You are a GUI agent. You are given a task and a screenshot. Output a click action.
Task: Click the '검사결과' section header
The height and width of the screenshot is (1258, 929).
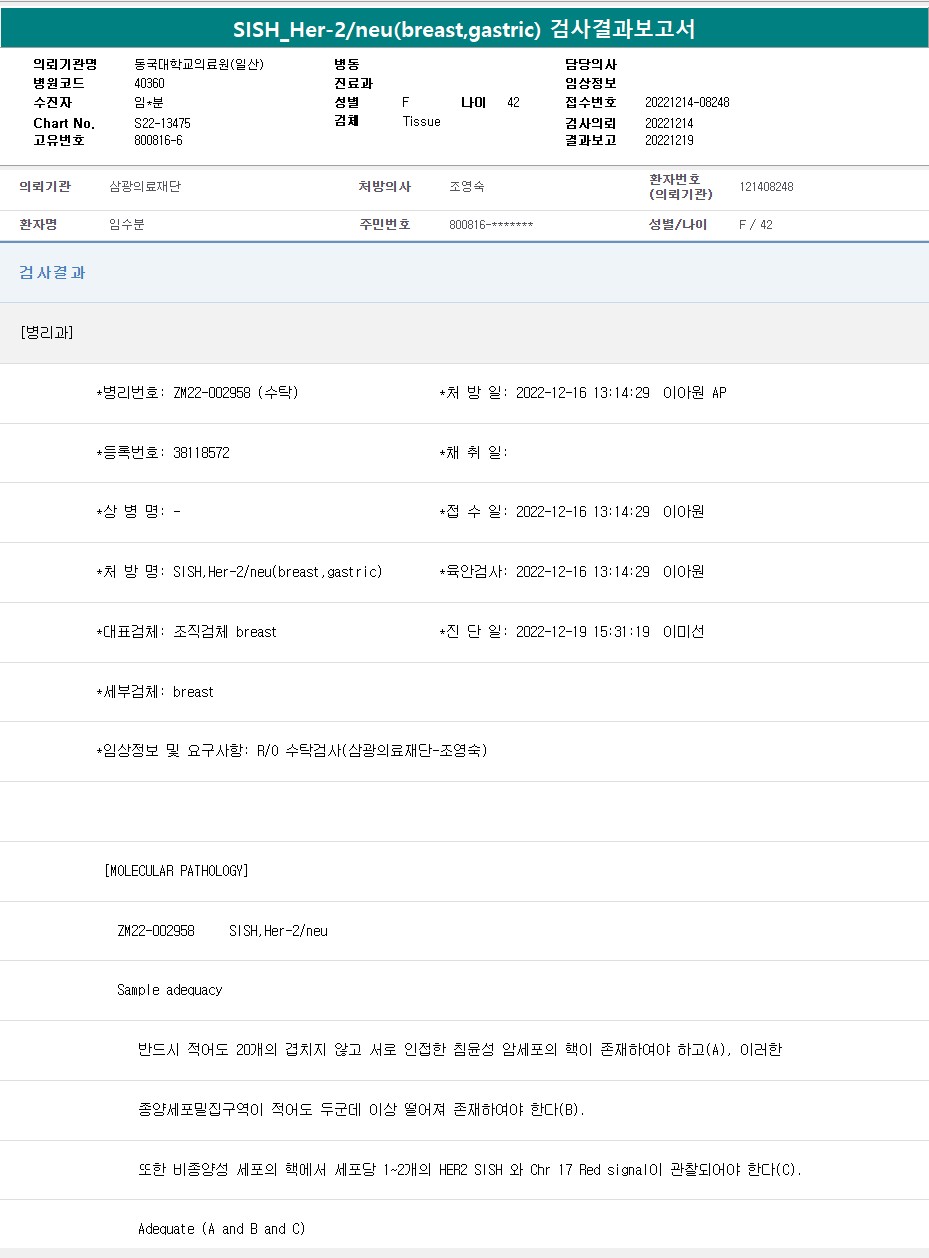(52, 272)
